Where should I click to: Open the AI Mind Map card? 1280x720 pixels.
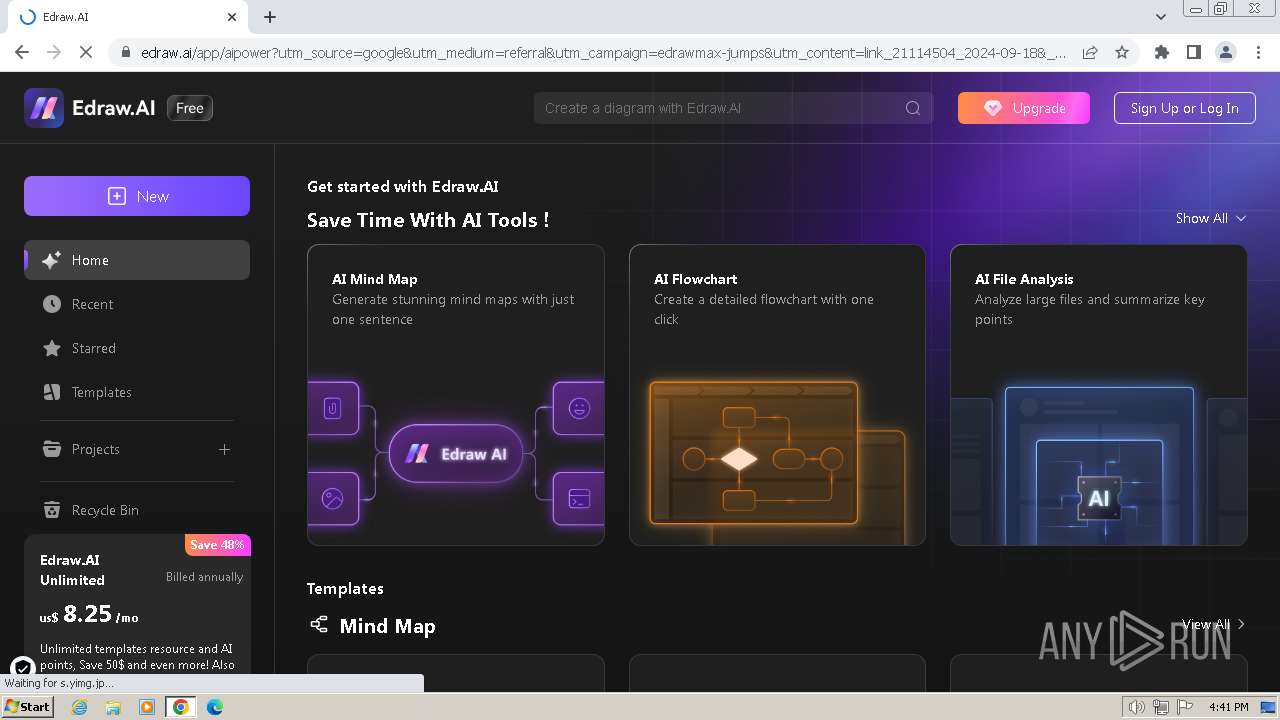point(456,395)
